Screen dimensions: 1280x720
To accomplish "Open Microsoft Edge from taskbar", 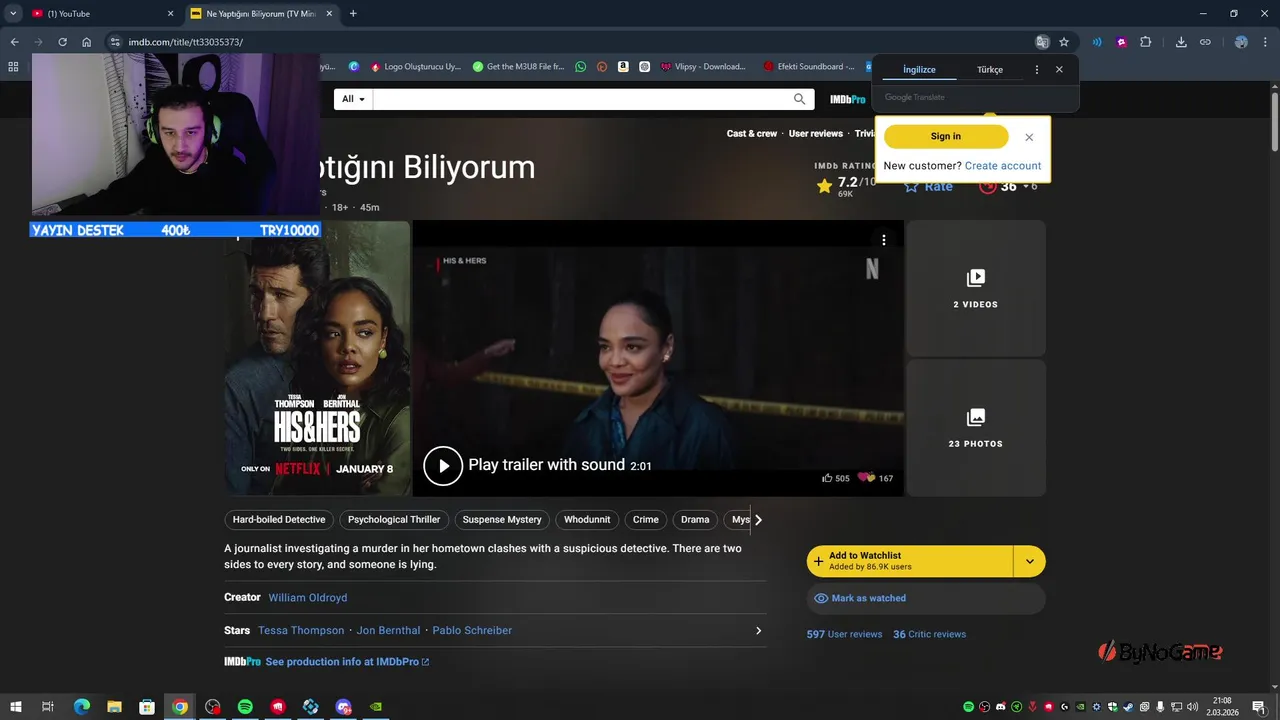I will tap(81, 707).
